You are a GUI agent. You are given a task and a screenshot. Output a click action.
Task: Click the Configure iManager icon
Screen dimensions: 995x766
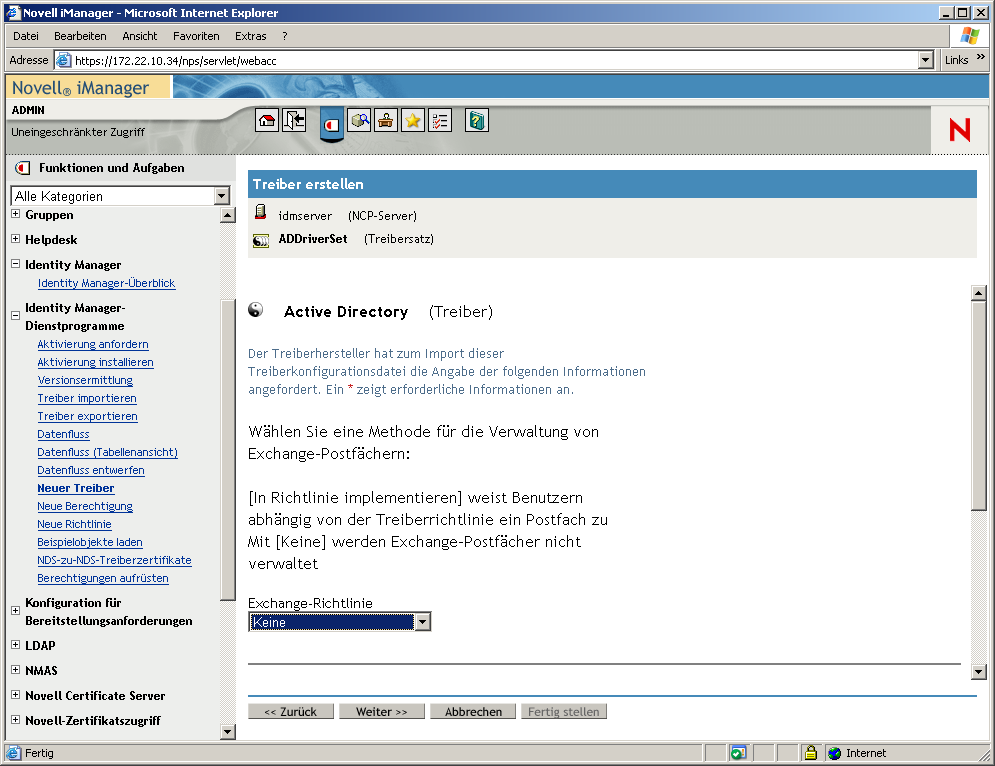pyautogui.click(x=385, y=120)
